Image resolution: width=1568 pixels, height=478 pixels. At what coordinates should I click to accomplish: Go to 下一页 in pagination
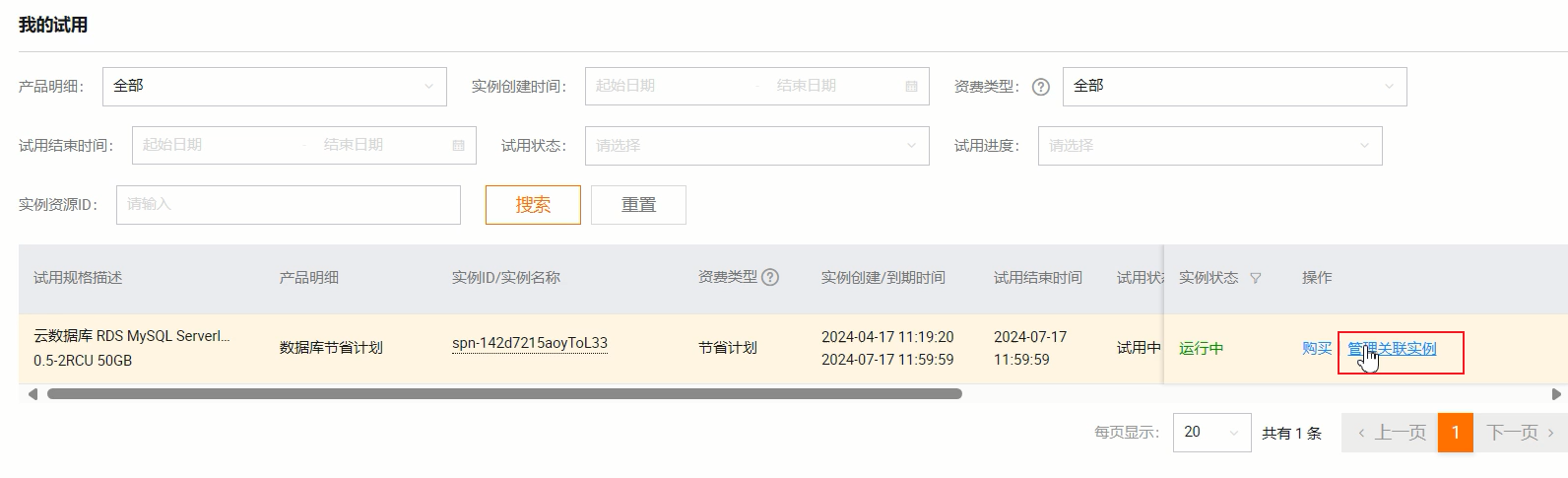1520,433
